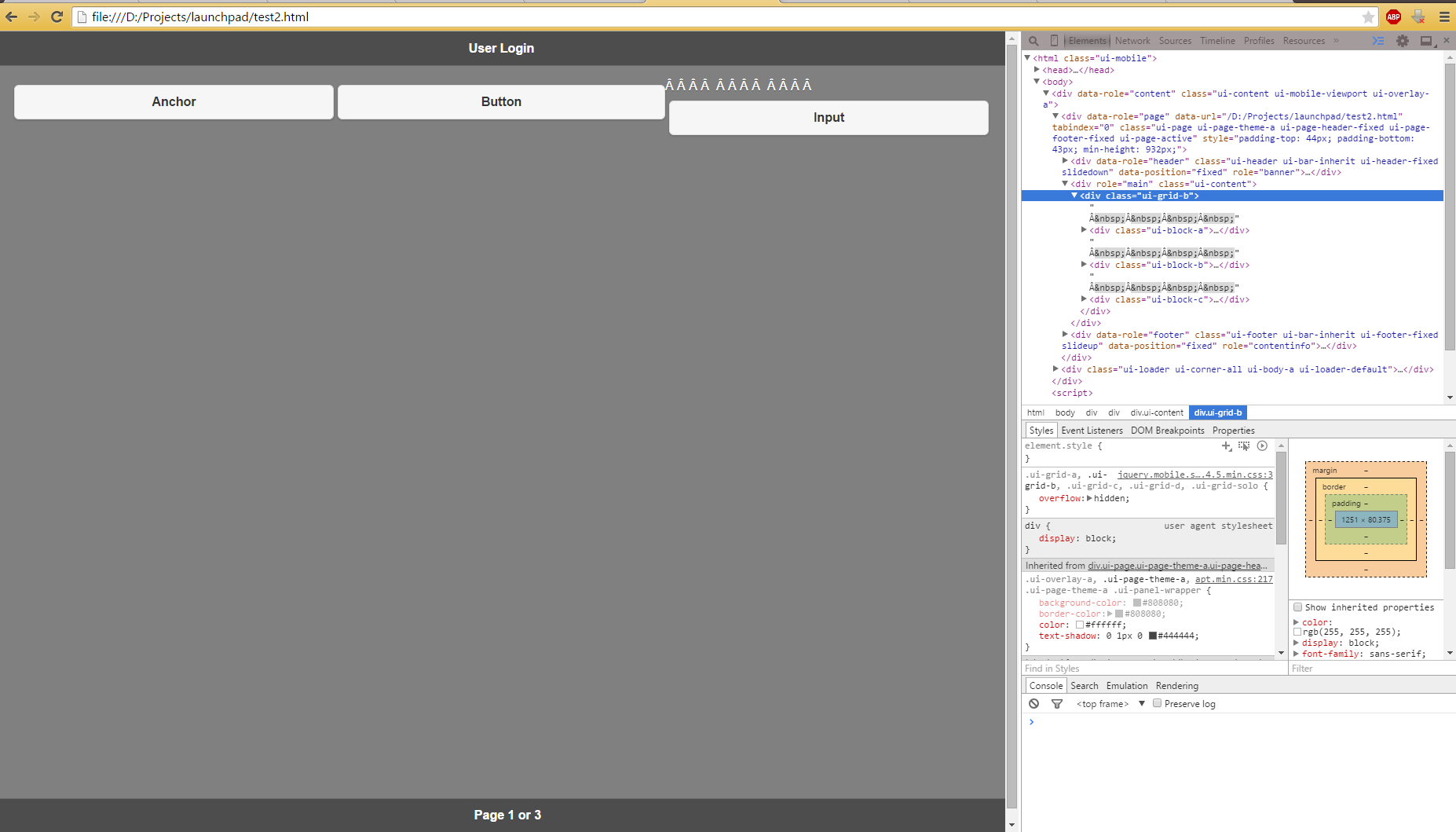Show more DevTools tabs chevron

1336,41
